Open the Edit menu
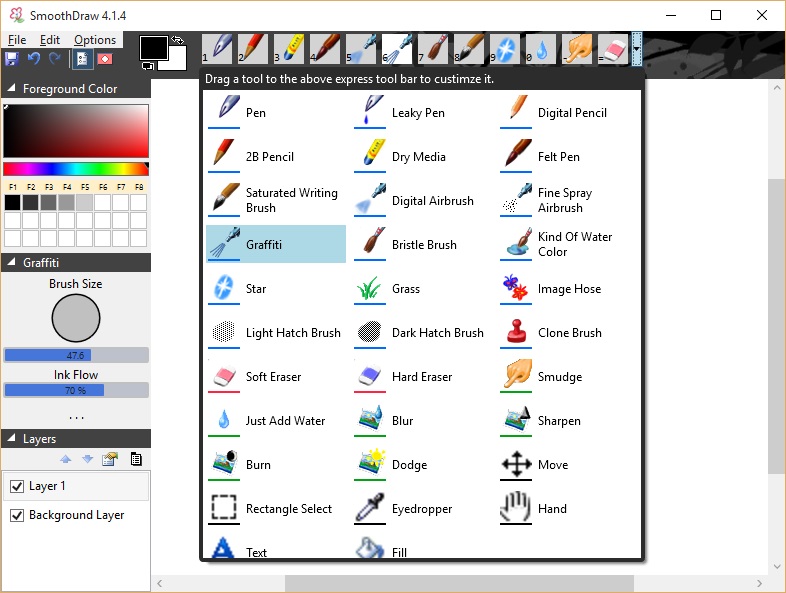 50,40
